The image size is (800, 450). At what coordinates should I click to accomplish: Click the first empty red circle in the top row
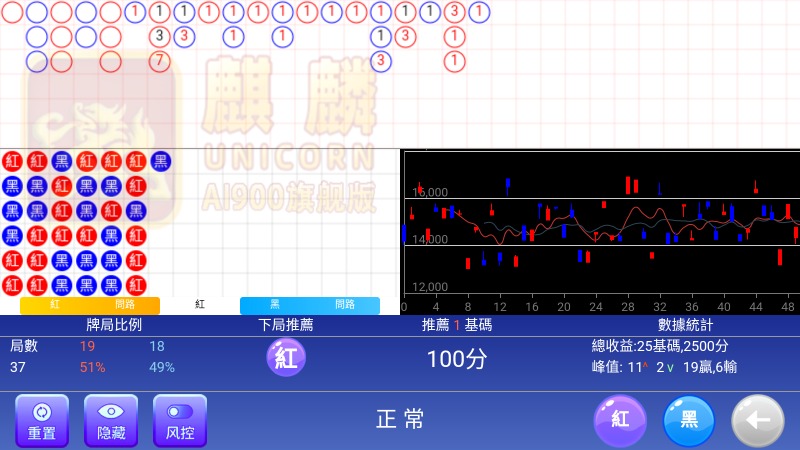(x=12, y=12)
